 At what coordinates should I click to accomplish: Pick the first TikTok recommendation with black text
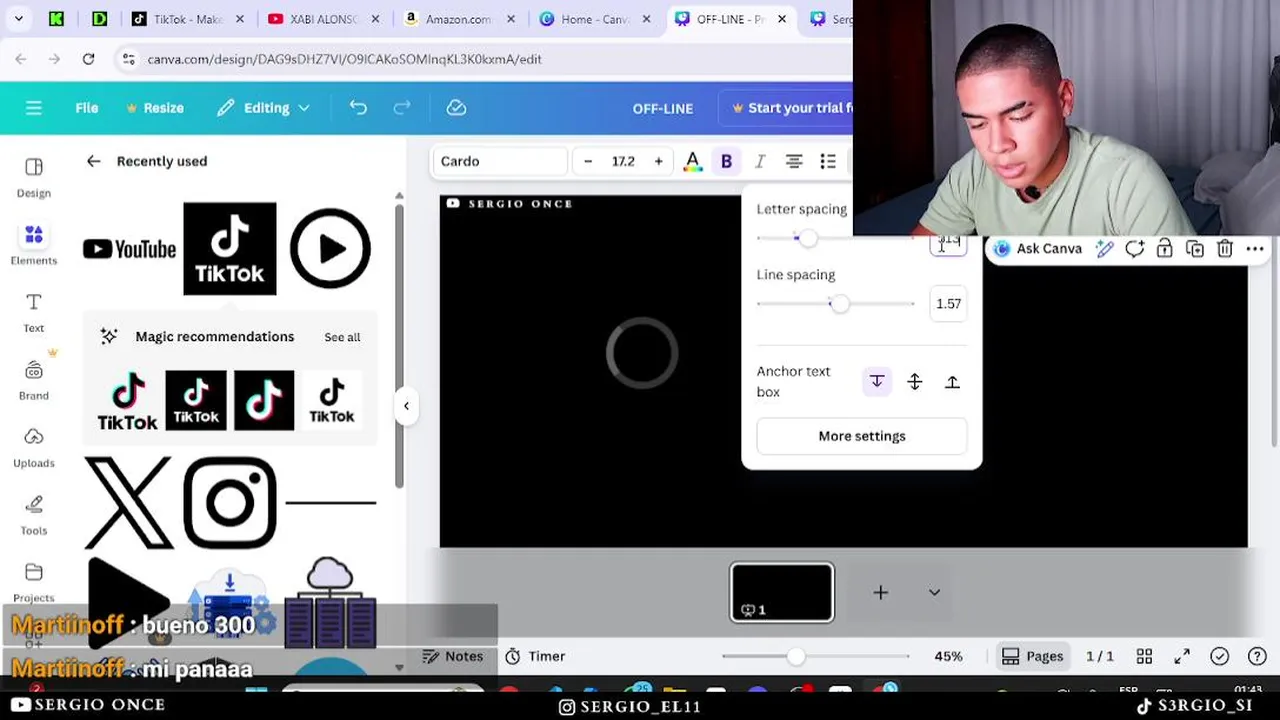[127, 401]
